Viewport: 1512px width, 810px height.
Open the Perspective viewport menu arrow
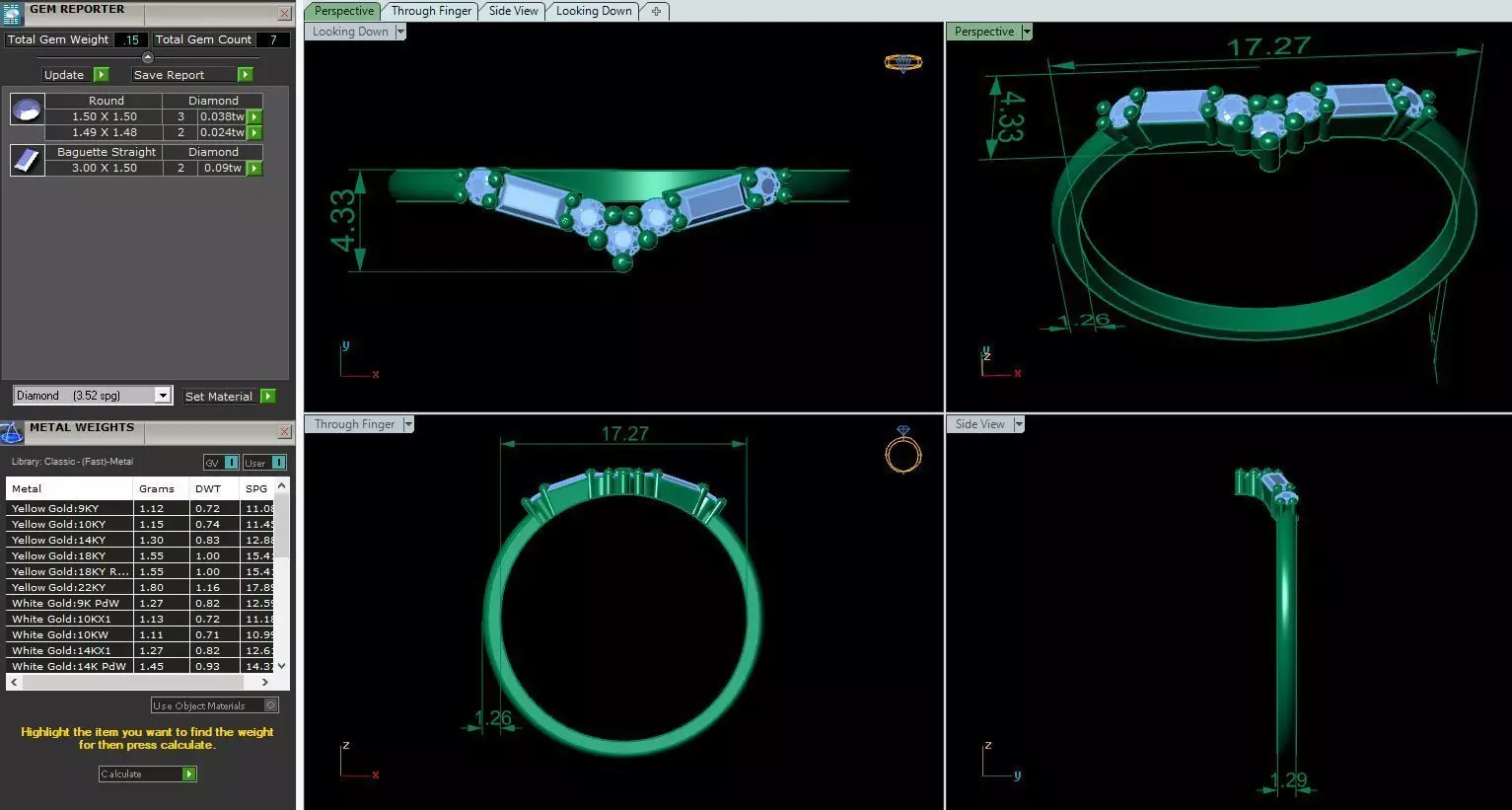pyautogui.click(x=1027, y=32)
